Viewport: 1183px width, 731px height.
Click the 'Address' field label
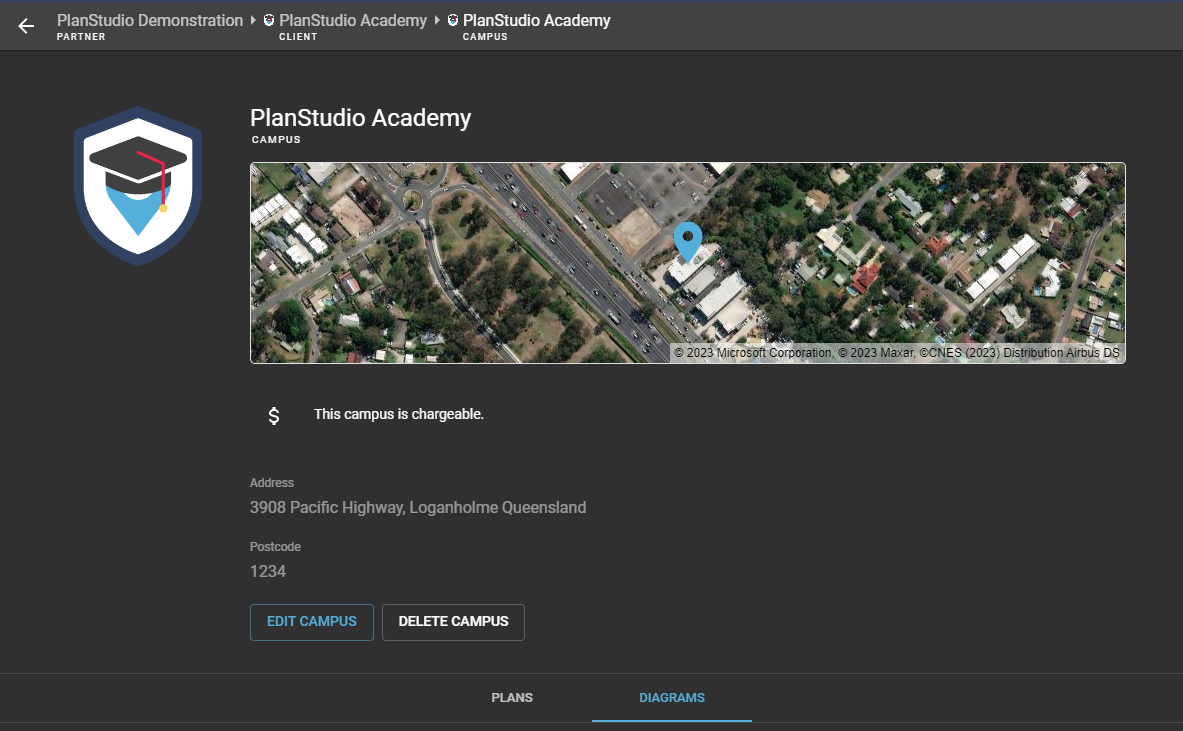[x=272, y=483]
